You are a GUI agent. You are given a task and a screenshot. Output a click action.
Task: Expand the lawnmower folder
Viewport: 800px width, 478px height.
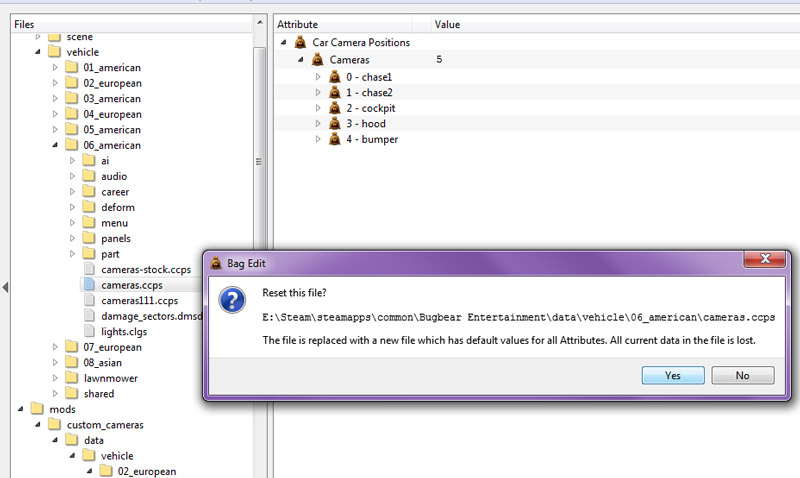(x=55, y=378)
